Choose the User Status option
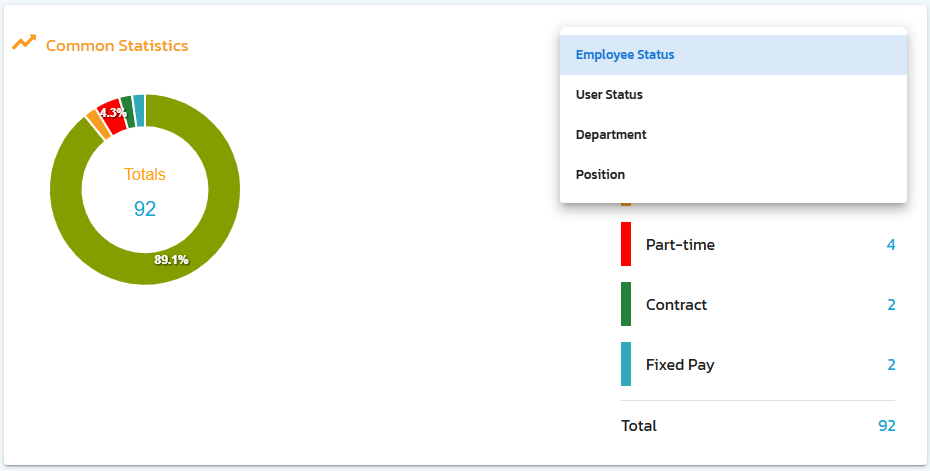 pyautogui.click(x=609, y=95)
